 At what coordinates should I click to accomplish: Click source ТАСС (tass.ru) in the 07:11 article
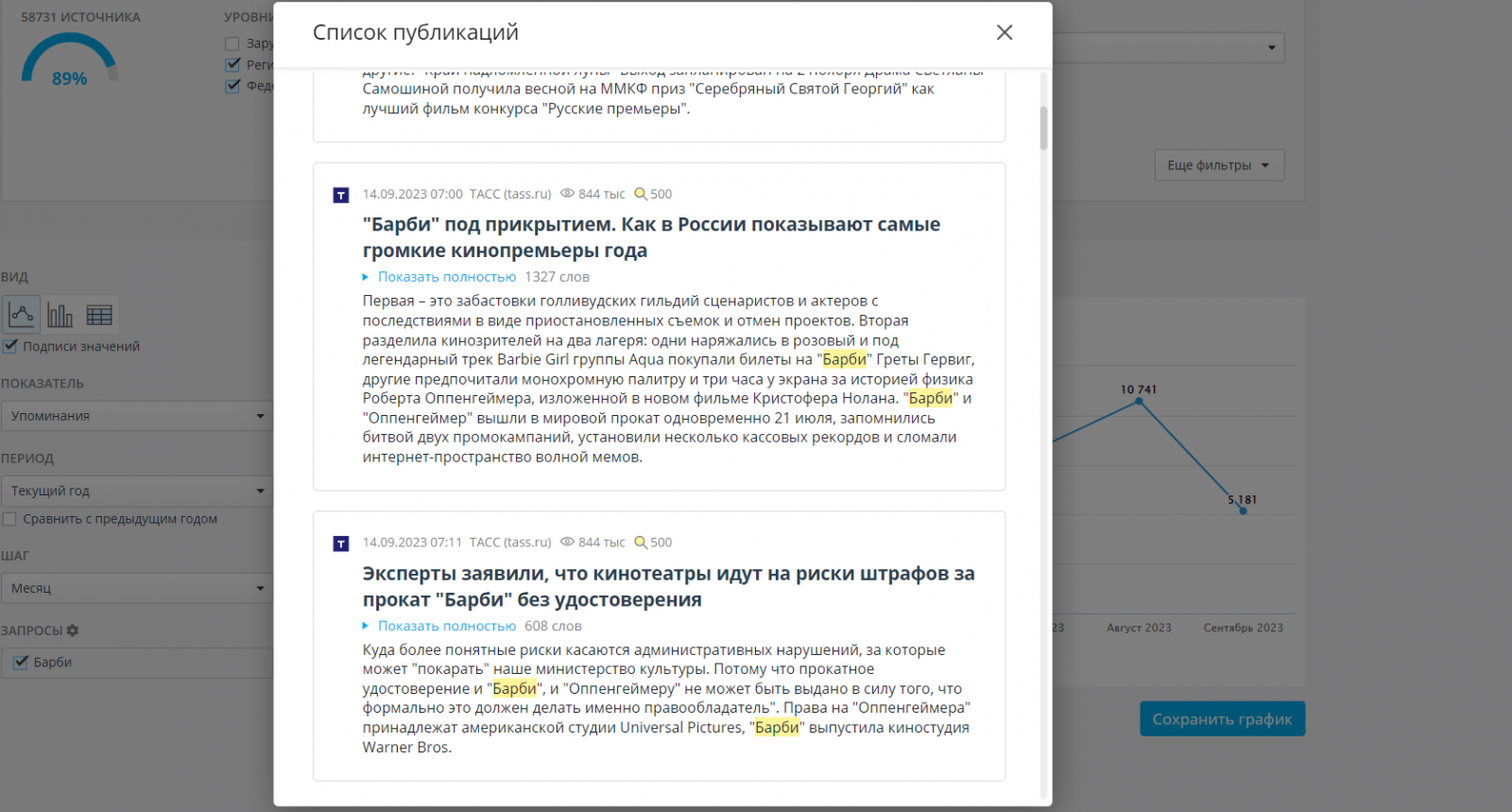[510, 543]
